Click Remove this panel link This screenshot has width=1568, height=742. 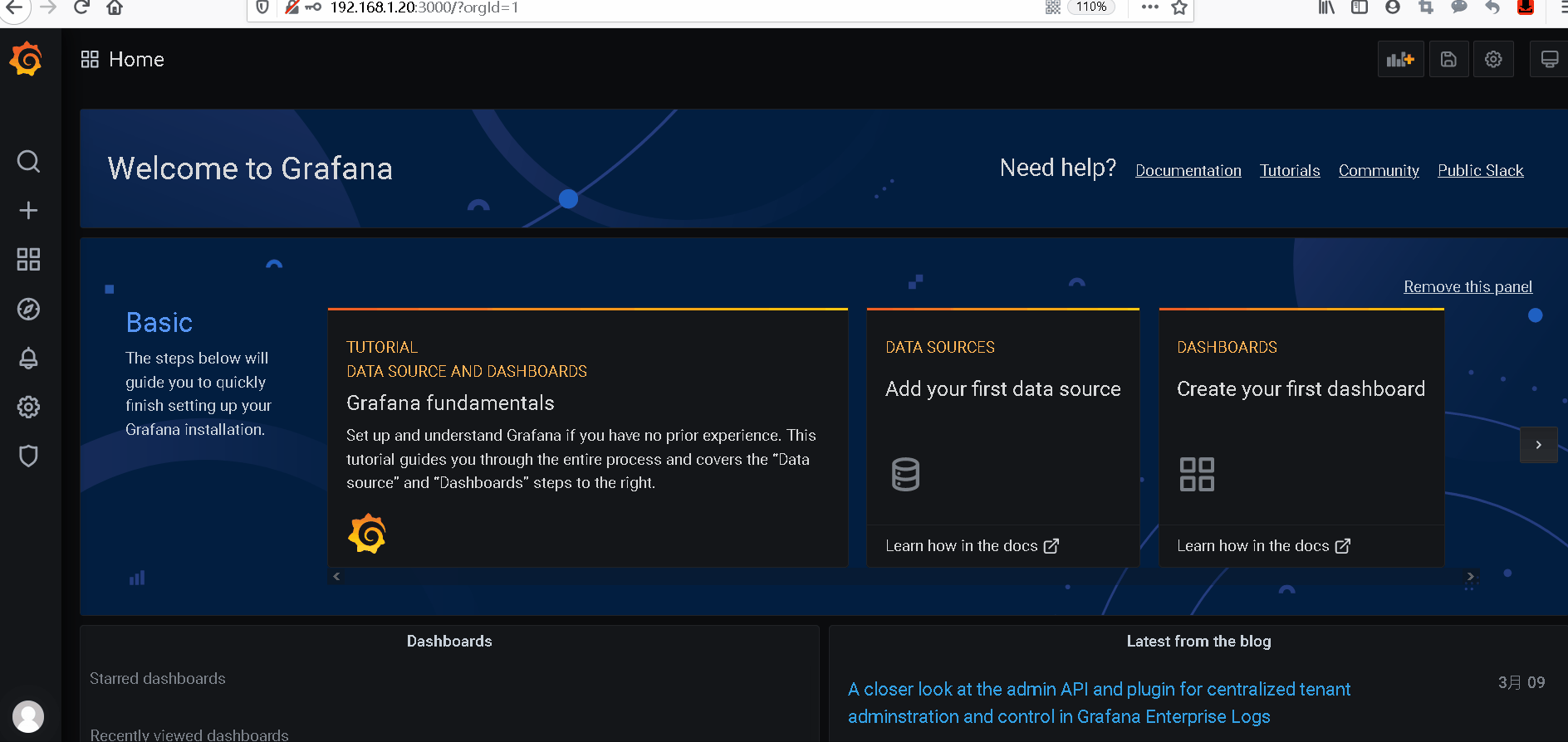coord(1468,286)
